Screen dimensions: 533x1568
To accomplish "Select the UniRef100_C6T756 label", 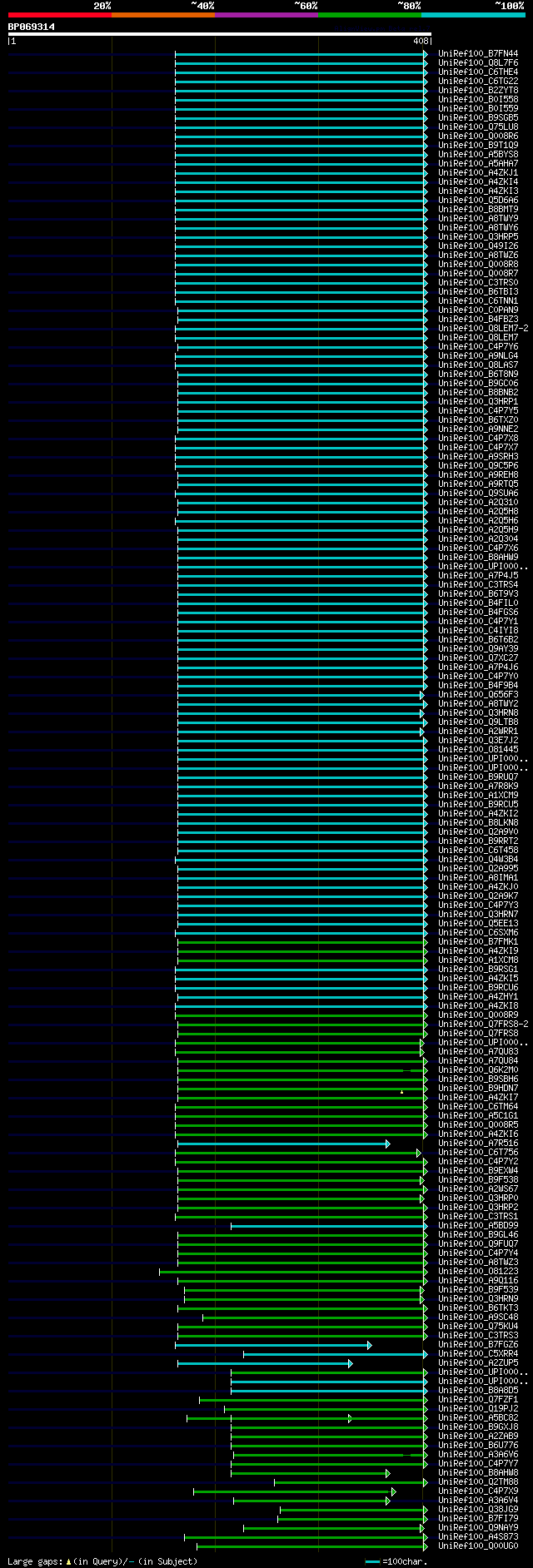I will click(478, 1153).
